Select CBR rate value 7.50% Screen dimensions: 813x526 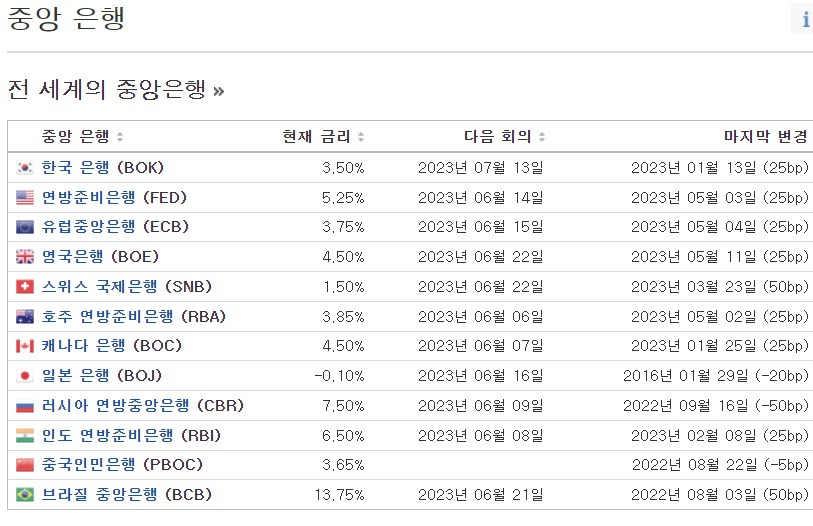tap(343, 406)
